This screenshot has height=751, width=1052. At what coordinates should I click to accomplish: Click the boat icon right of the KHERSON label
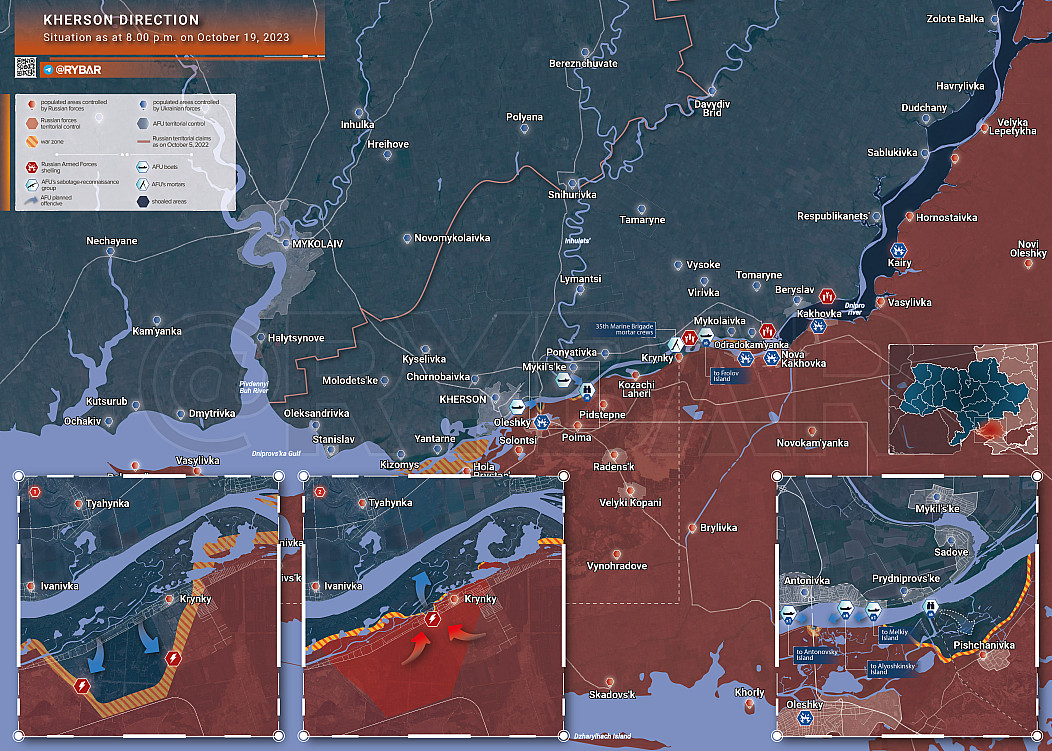click(517, 406)
